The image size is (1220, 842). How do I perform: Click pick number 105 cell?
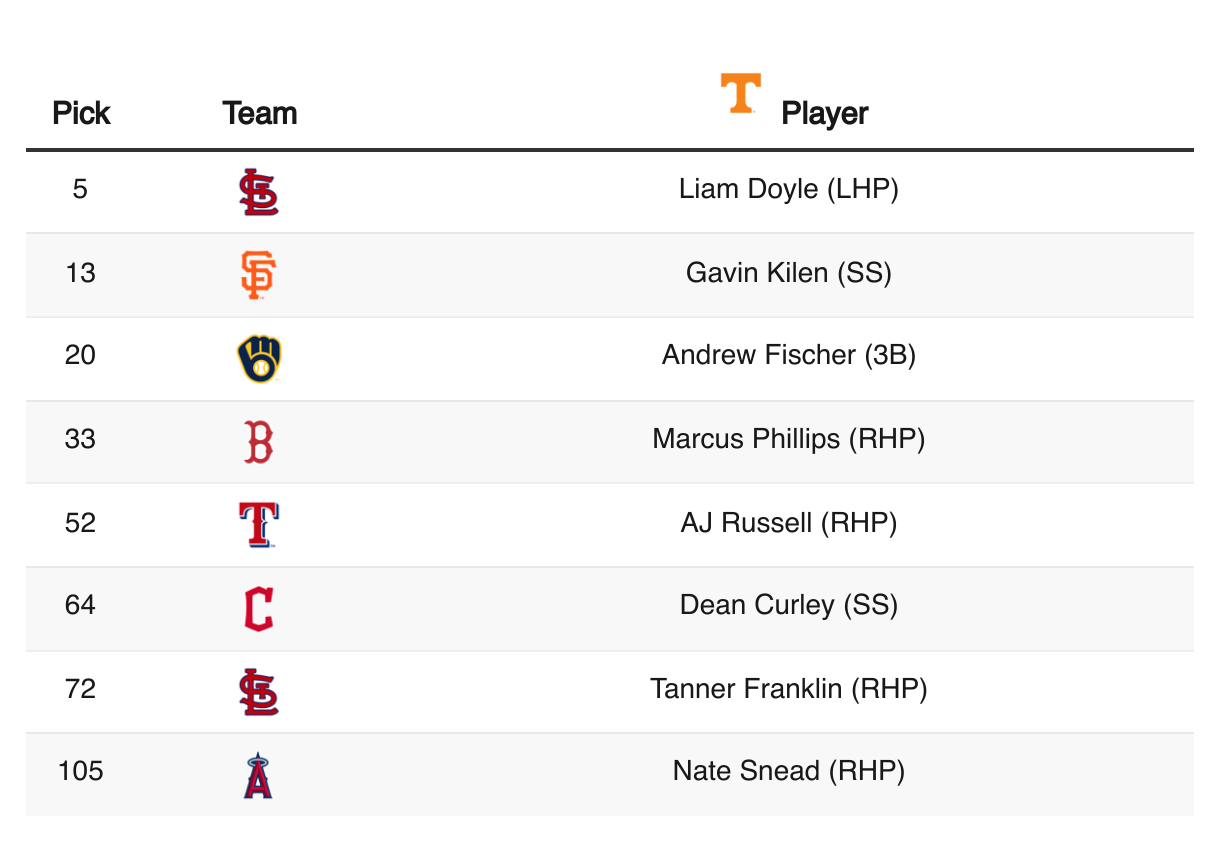(81, 771)
